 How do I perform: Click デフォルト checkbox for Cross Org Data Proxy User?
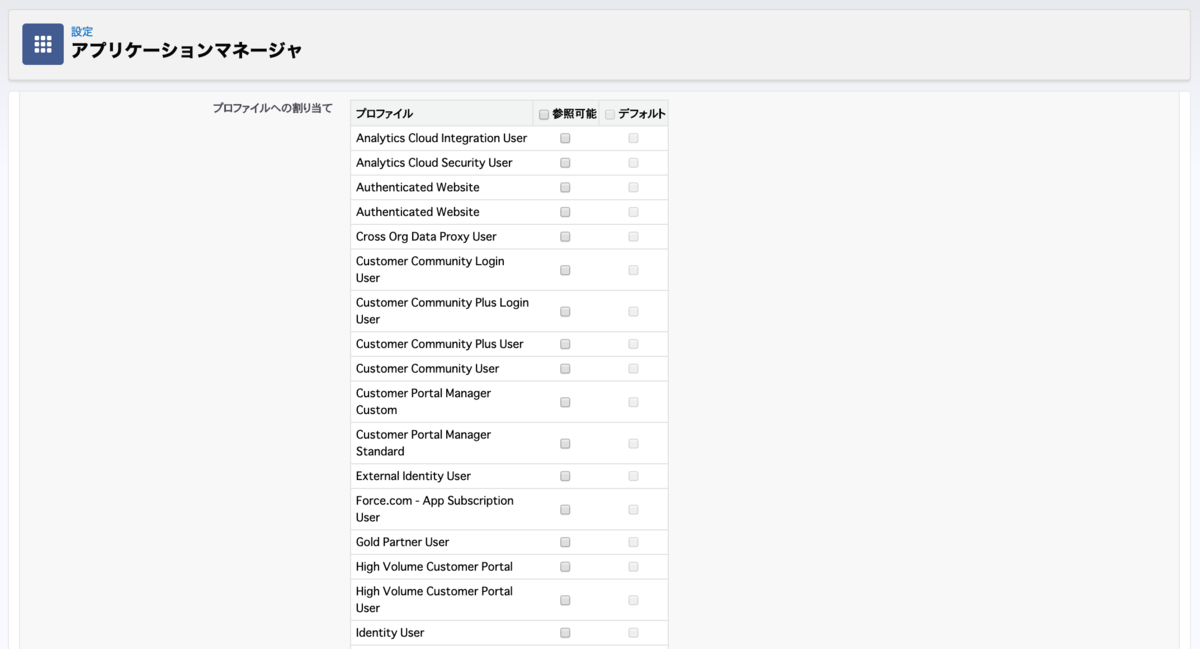pyautogui.click(x=633, y=237)
